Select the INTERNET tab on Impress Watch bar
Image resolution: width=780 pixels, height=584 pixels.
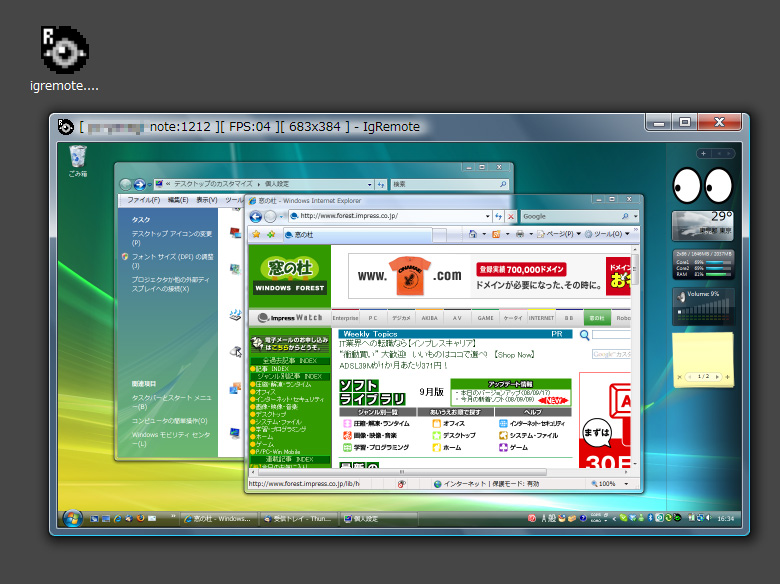point(541,318)
